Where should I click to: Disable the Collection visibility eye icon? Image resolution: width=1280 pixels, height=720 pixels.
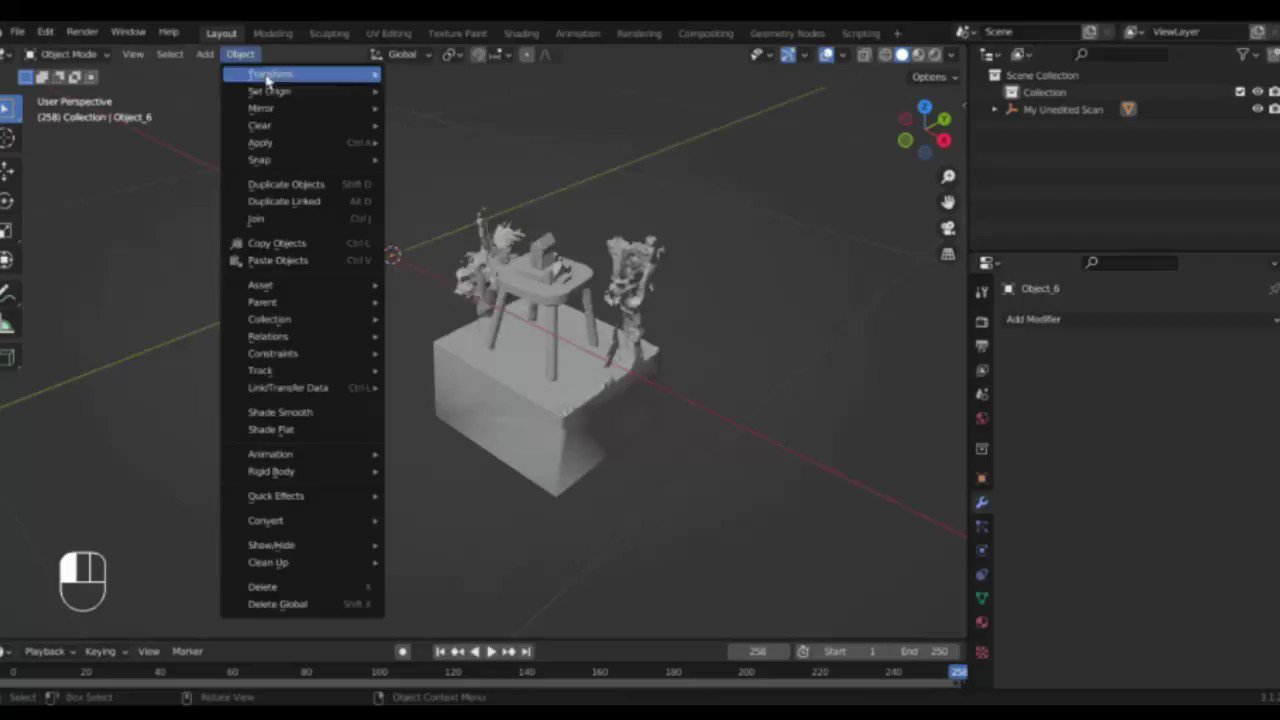click(x=1258, y=92)
